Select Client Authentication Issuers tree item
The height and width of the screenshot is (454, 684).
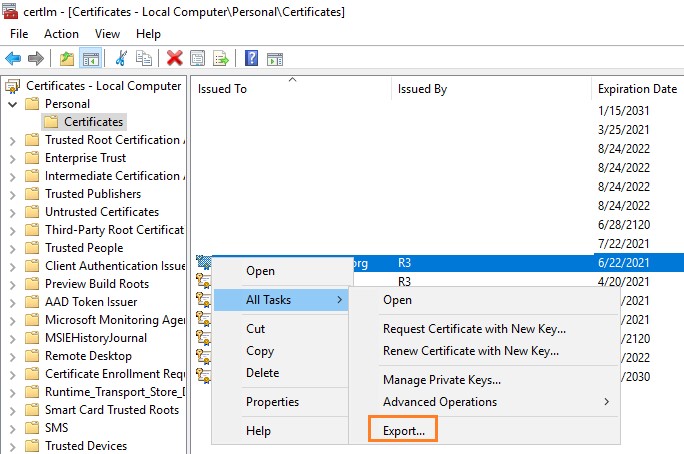(115, 266)
